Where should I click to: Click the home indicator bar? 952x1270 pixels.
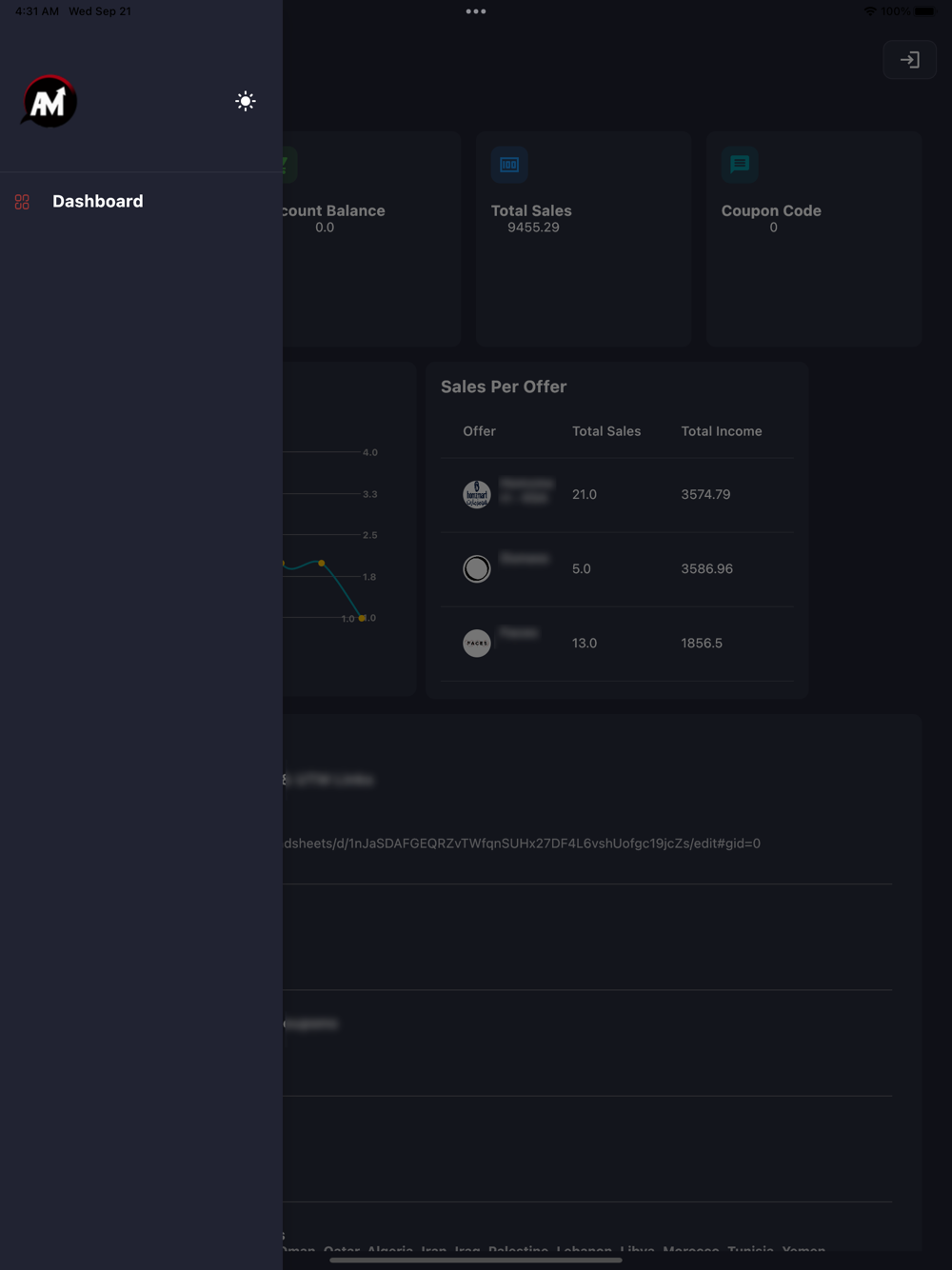coord(476,1260)
